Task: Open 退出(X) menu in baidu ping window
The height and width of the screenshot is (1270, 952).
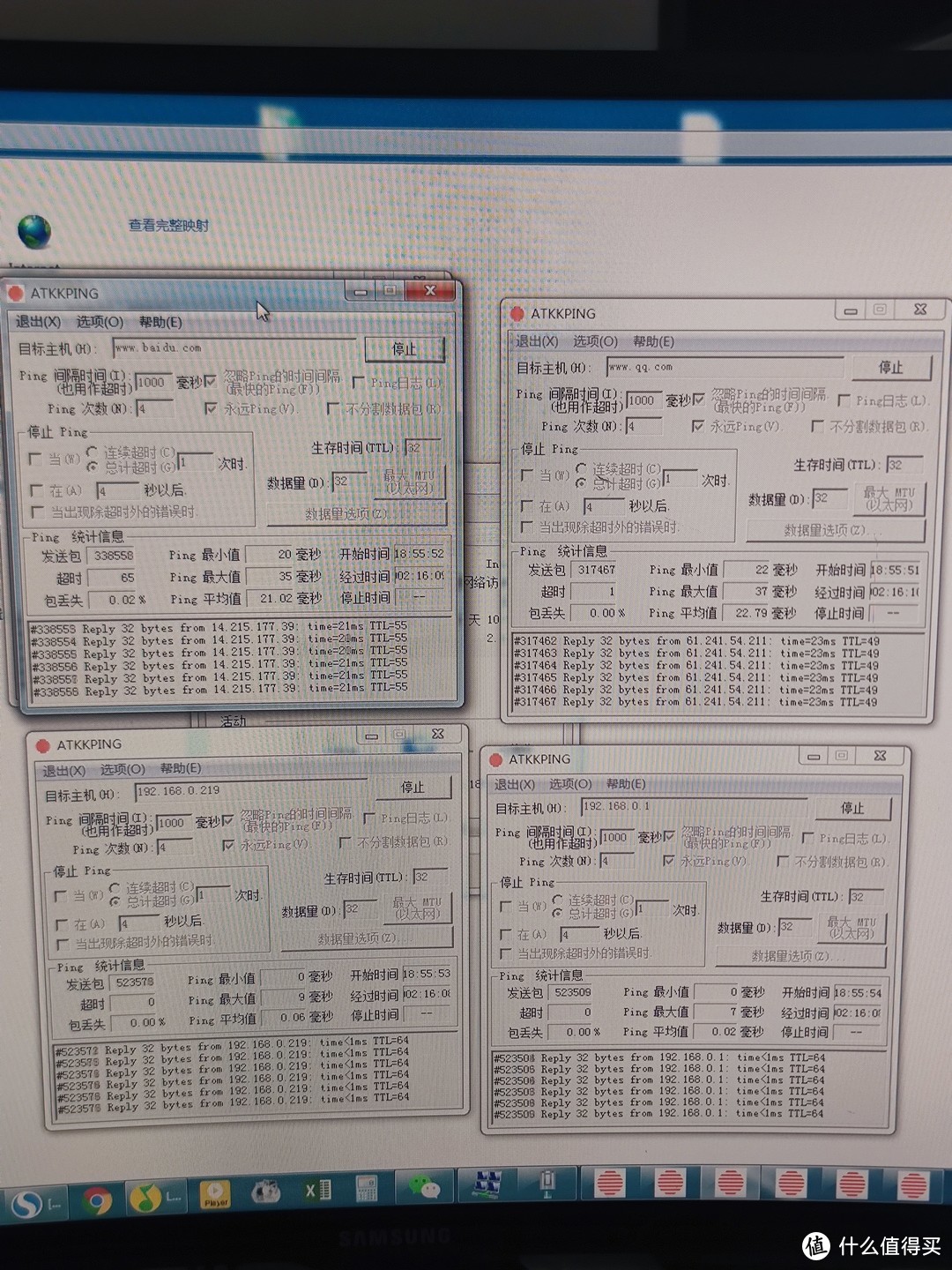Action: coord(38,322)
